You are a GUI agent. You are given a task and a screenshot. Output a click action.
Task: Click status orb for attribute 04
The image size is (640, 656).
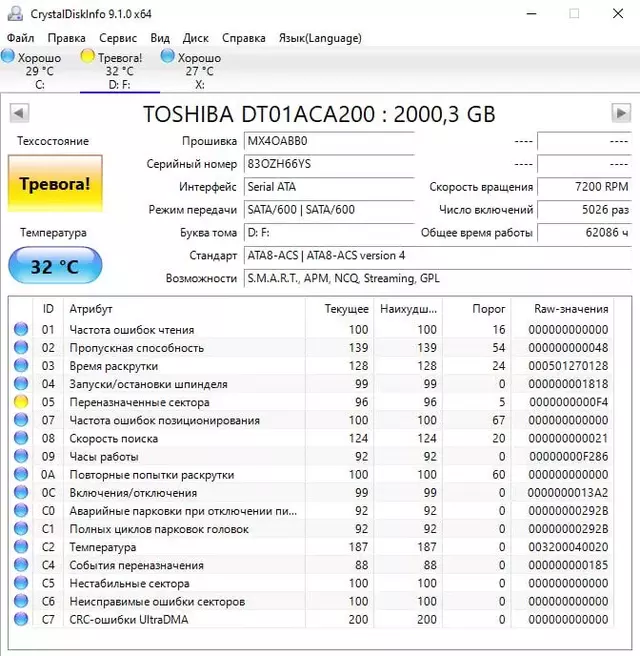[21, 384]
